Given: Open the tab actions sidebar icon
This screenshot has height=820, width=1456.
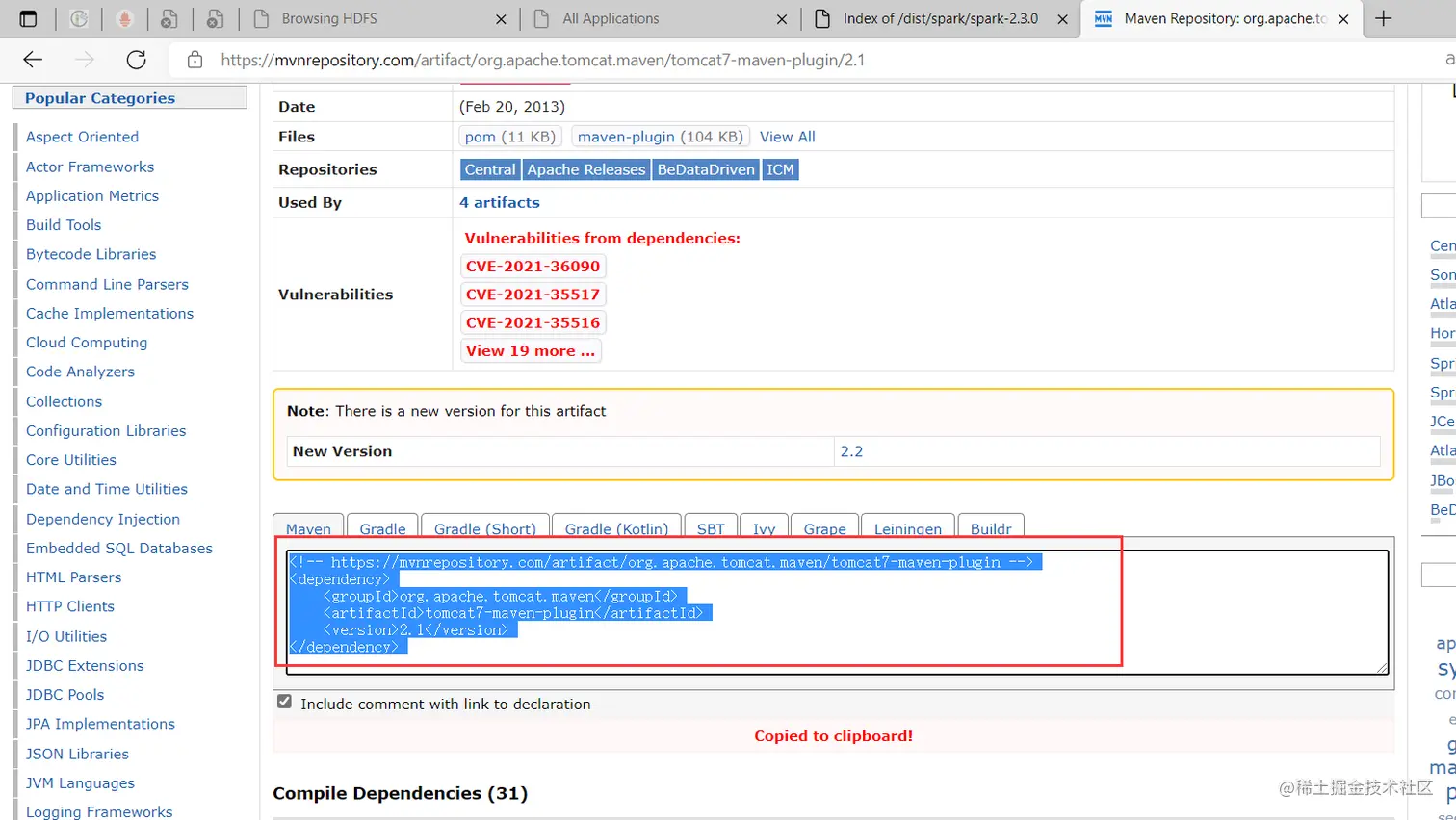Looking at the screenshot, I should (x=28, y=18).
